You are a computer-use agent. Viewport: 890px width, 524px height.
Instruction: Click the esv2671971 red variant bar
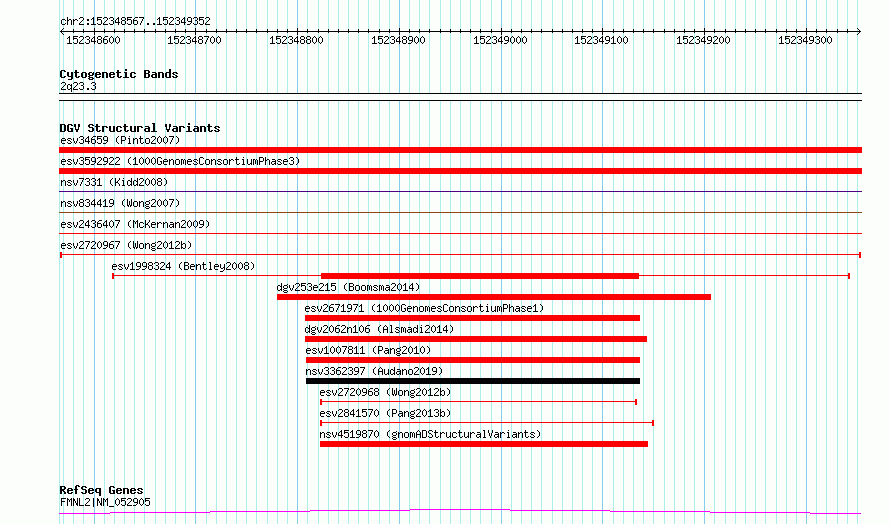472,318
